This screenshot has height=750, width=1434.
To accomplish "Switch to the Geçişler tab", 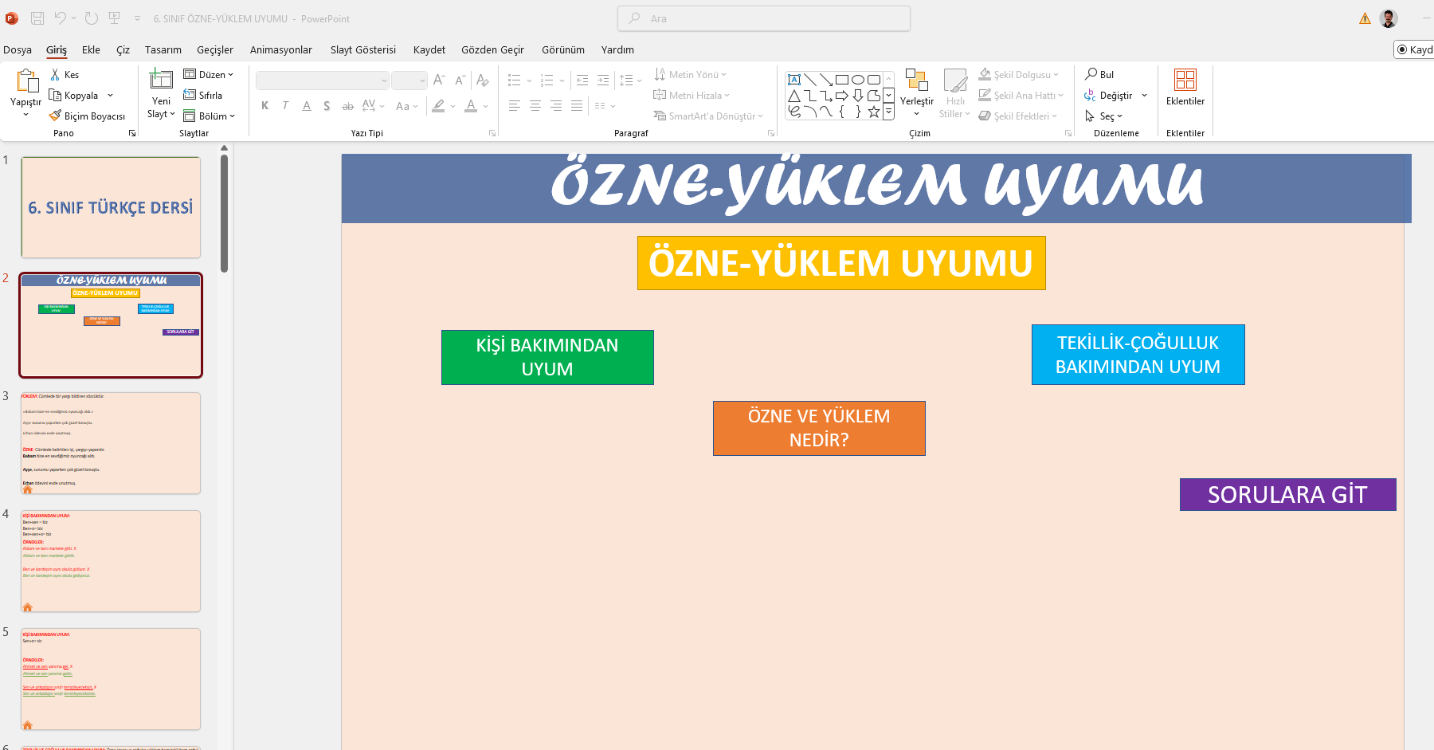I will [x=215, y=50].
